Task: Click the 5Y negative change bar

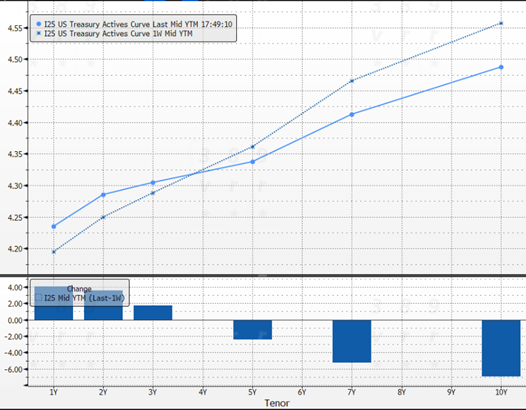Action: pyautogui.click(x=253, y=329)
